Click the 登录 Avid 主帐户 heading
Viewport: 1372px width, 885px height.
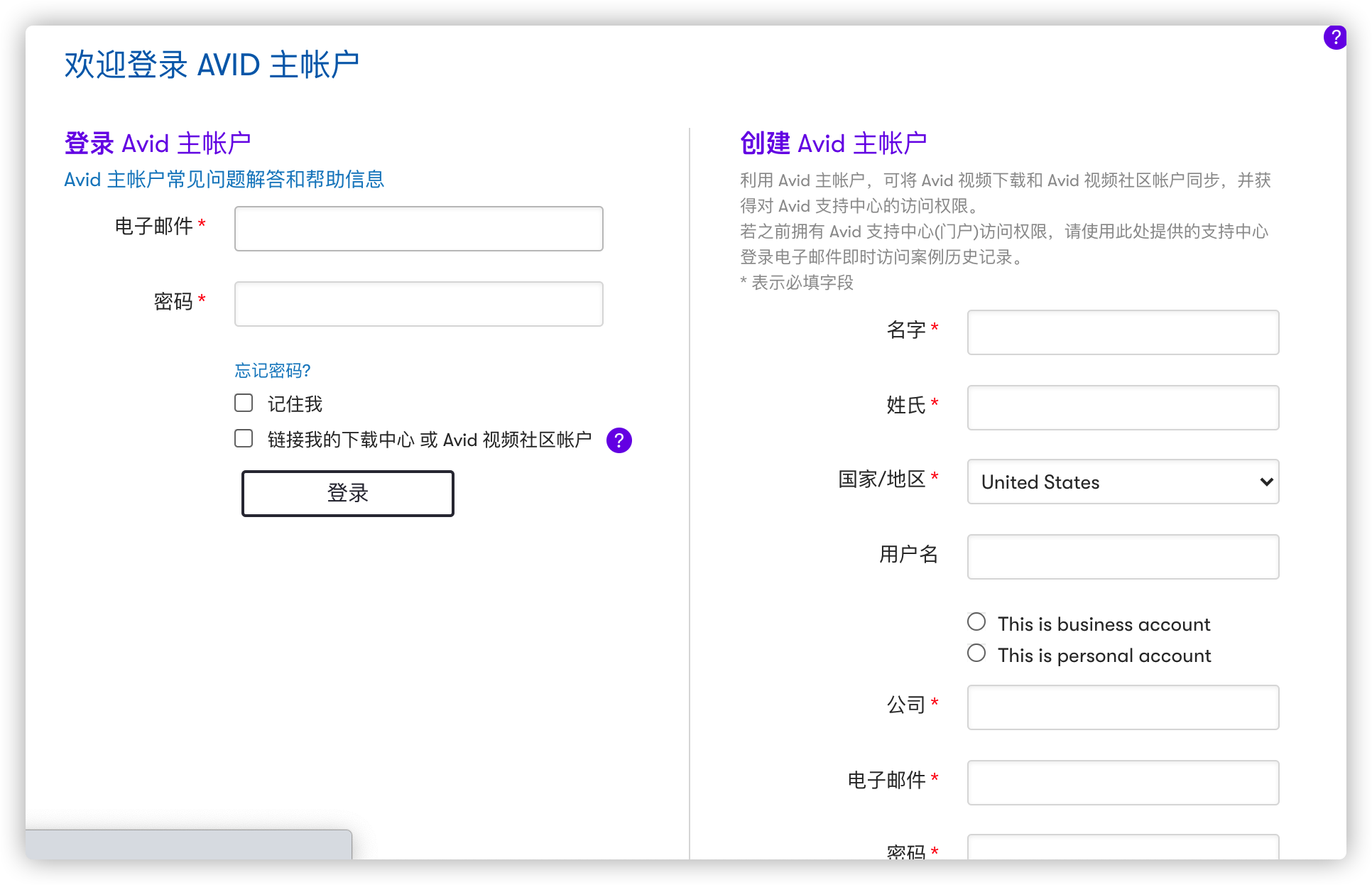click(x=157, y=143)
